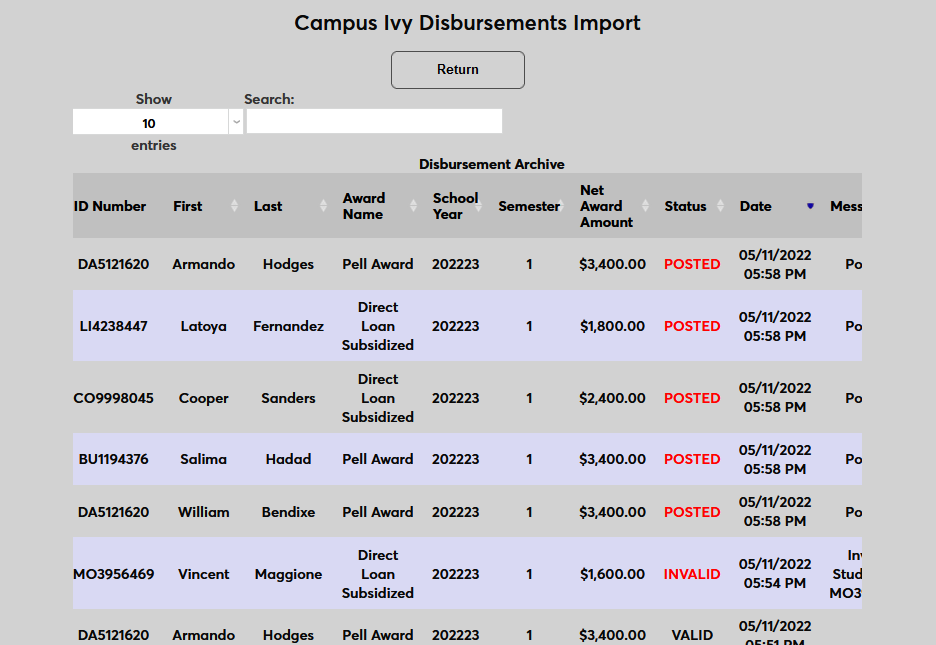Click the VALID status in the bottom row
Image resolution: width=936 pixels, height=645 pixels.
[x=691, y=634]
